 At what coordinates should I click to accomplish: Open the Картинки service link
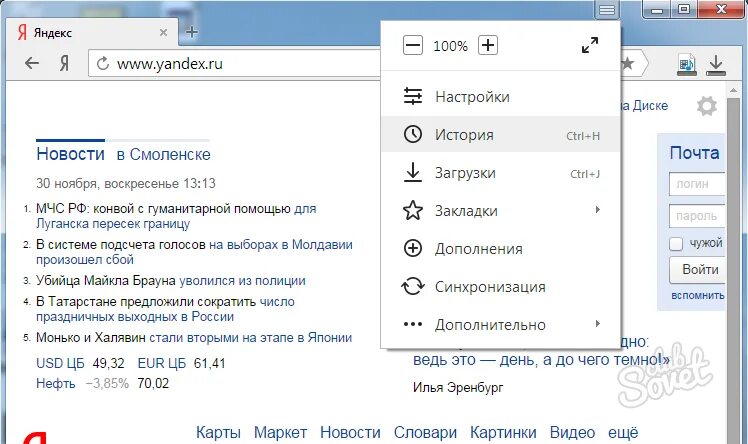503,433
